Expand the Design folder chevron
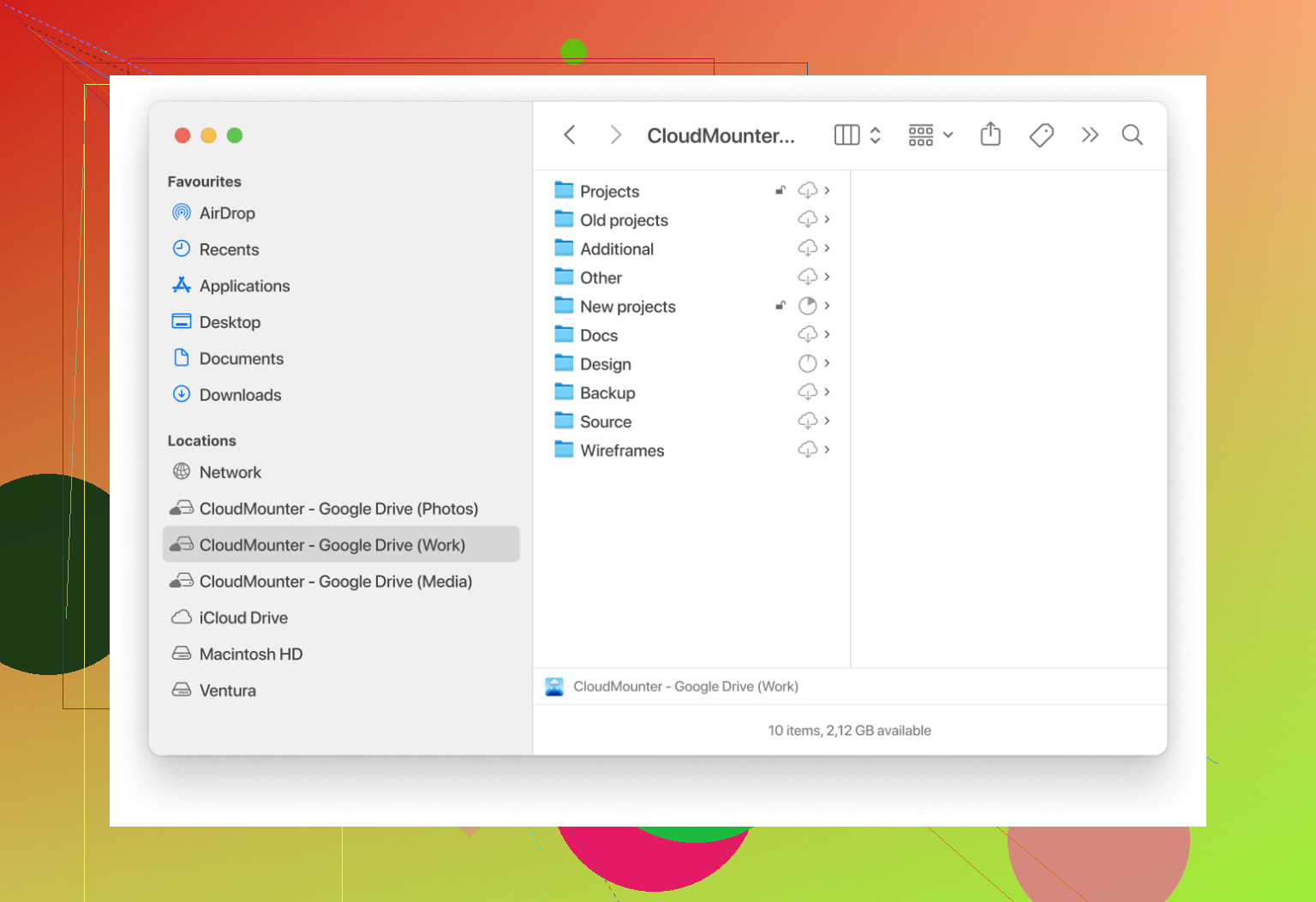 (x=827, y=363)
